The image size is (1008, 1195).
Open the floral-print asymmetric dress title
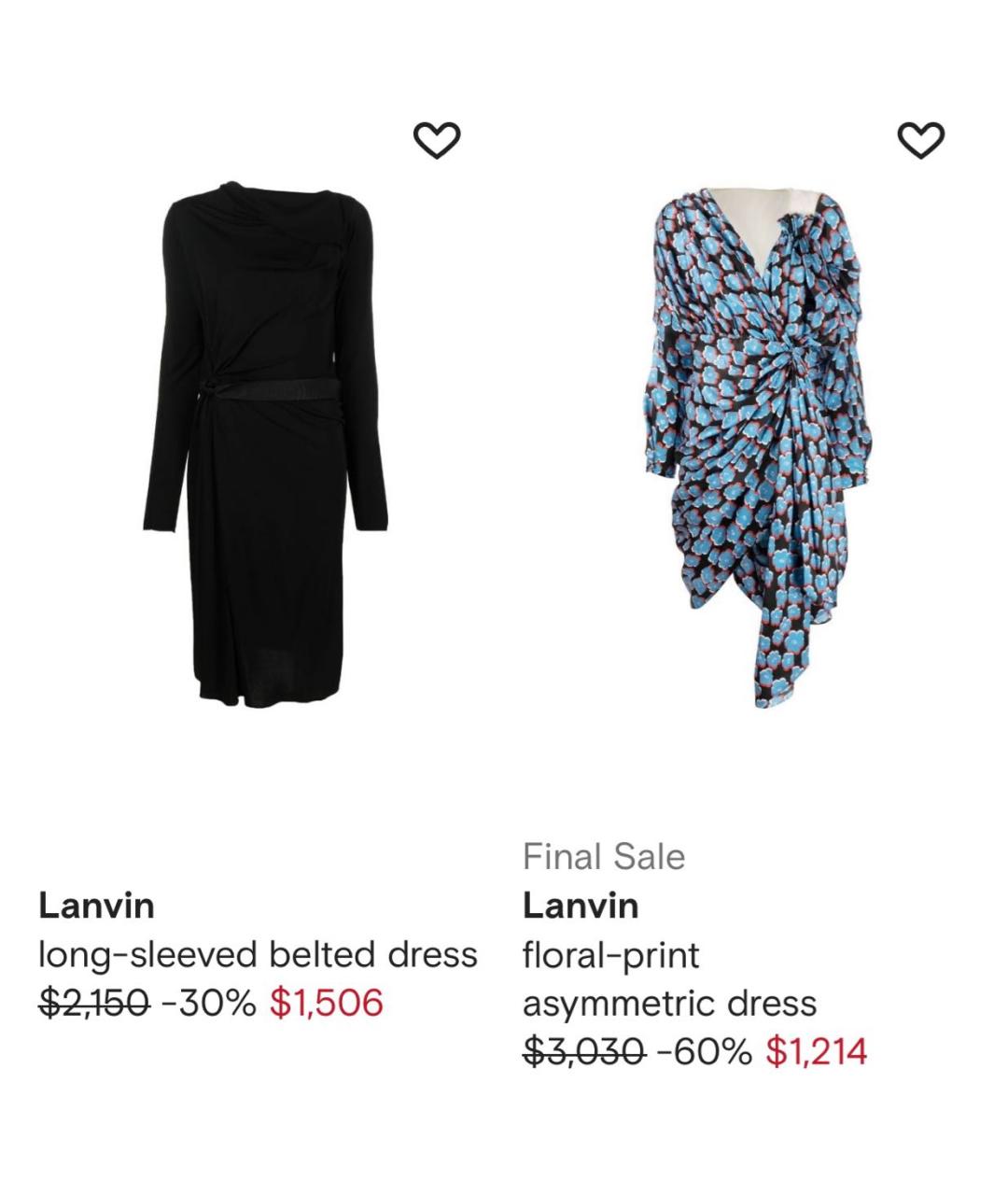point(669,979)
